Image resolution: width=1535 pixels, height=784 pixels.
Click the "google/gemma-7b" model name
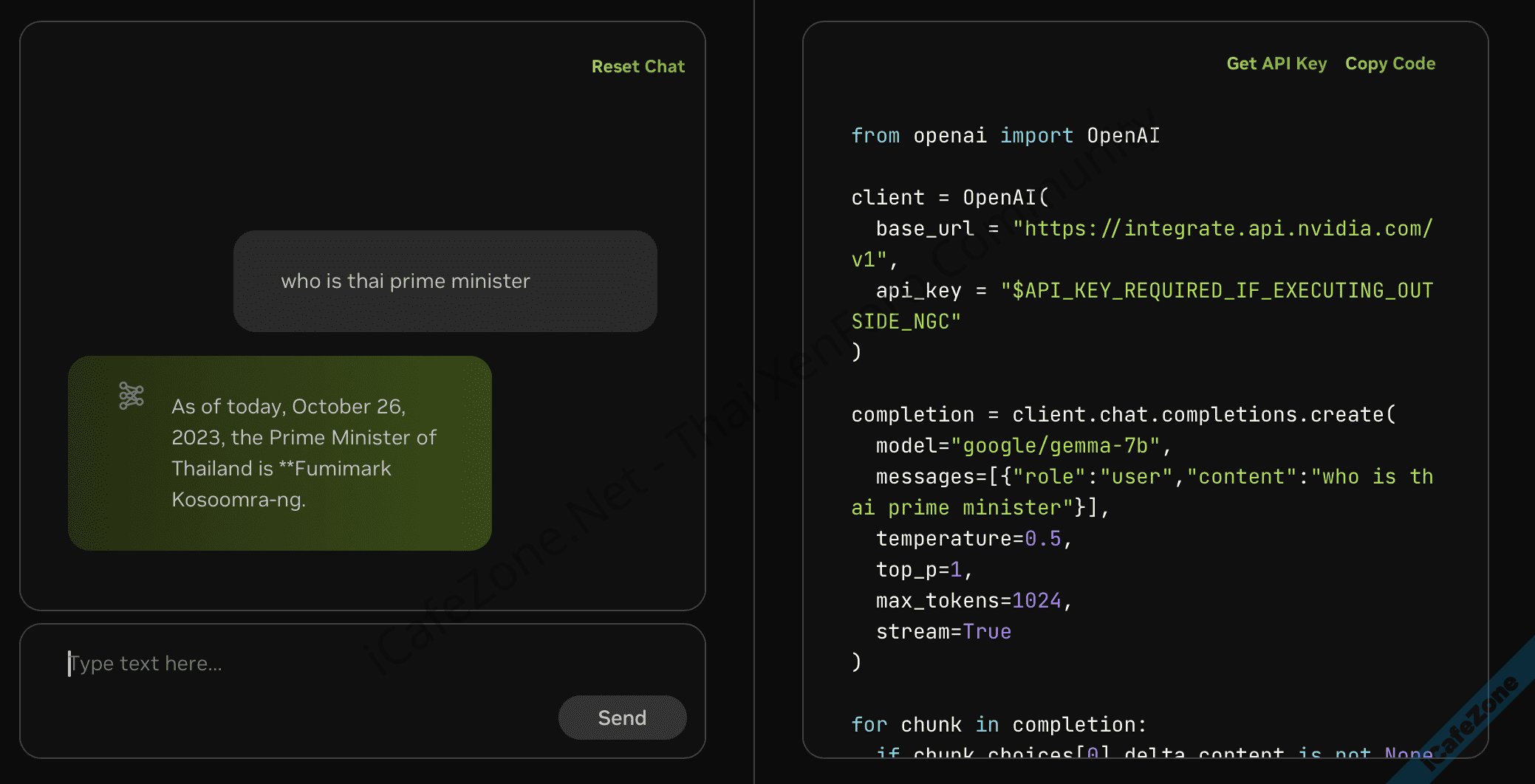(1055, 446)
